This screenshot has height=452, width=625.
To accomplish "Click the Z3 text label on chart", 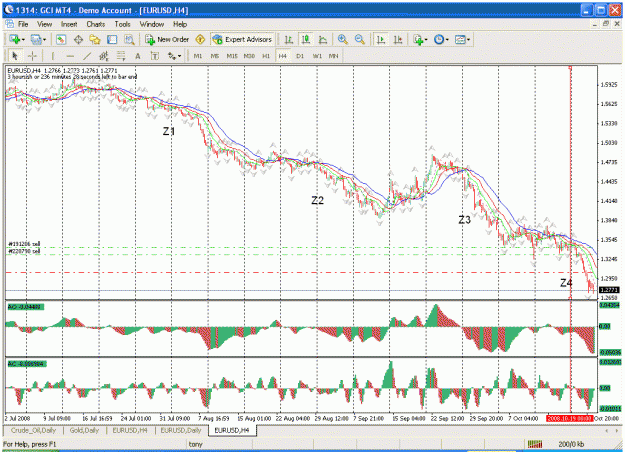I will [x=464, y=220].
